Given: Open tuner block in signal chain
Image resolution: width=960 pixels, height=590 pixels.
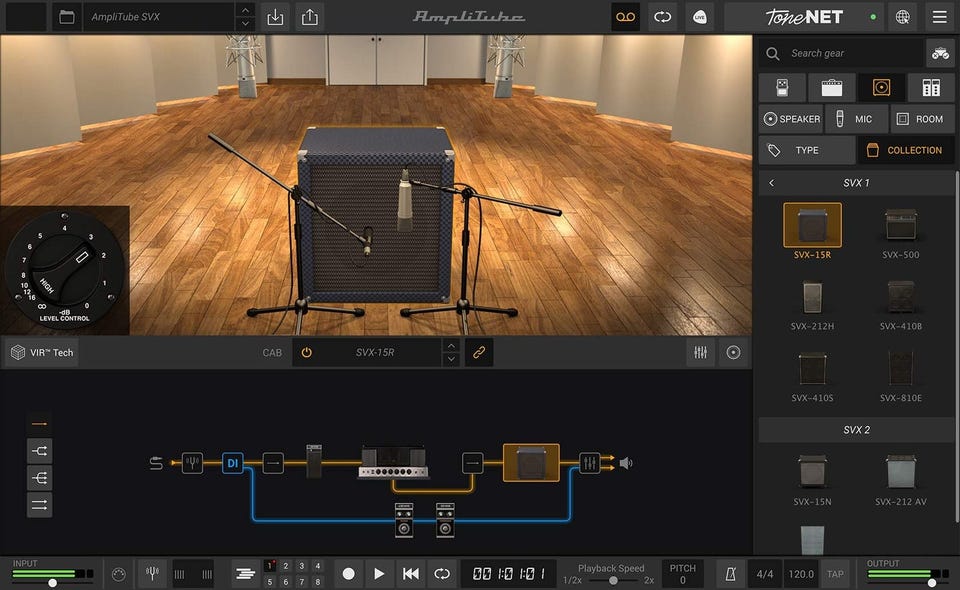Looking at the screenshot, I should click(192, 463).
